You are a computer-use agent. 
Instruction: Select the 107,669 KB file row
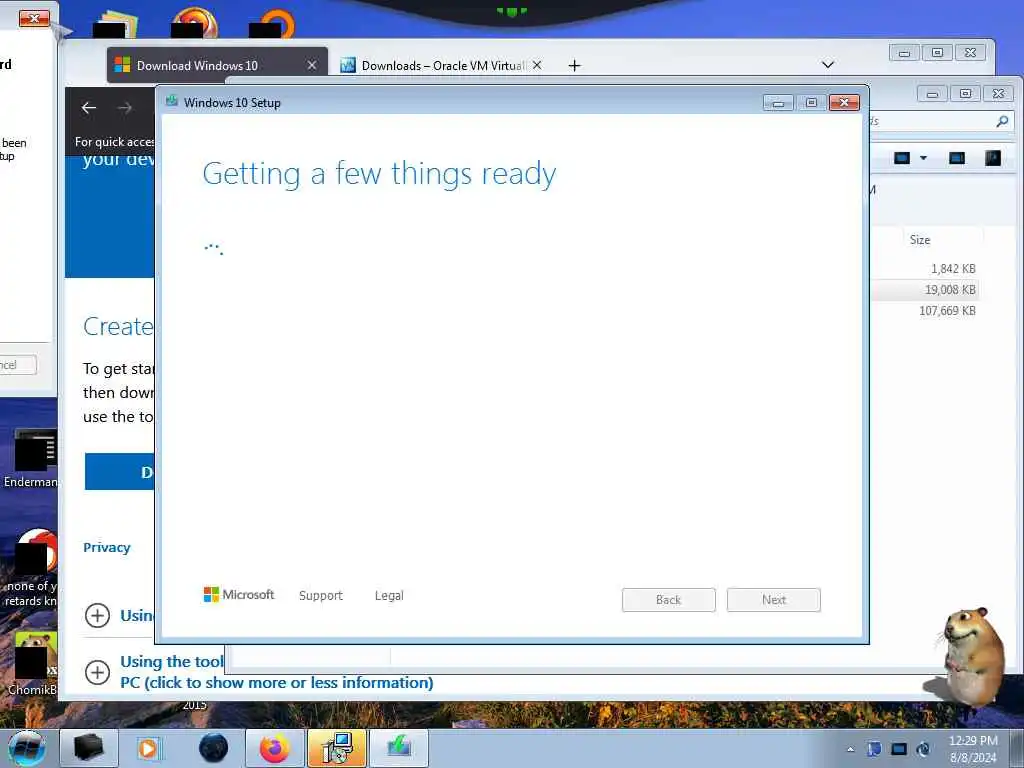tap(925, 311)
